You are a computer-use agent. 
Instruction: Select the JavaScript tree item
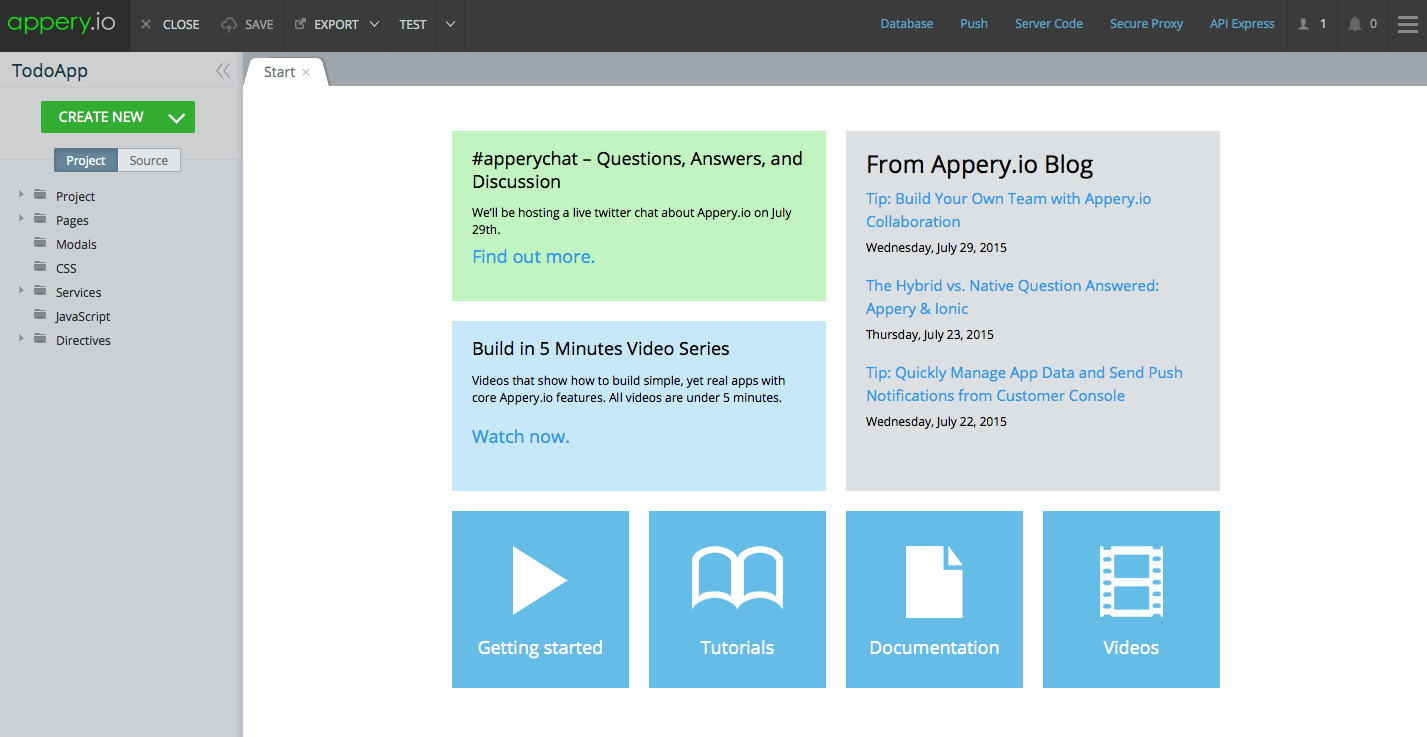tap(83, 317)
